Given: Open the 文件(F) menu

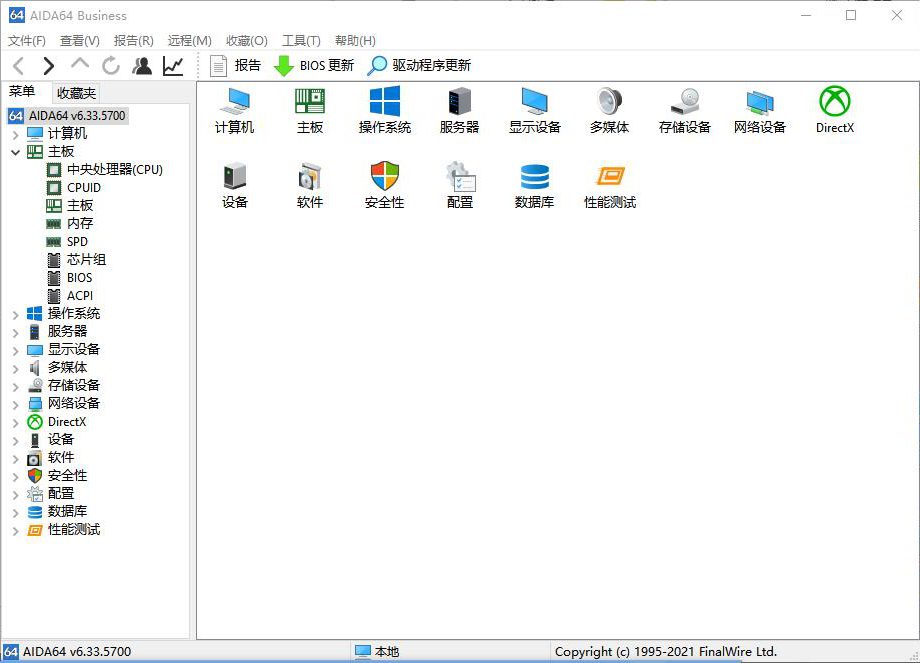Looking at the screenshot, I should click(27, 40).
